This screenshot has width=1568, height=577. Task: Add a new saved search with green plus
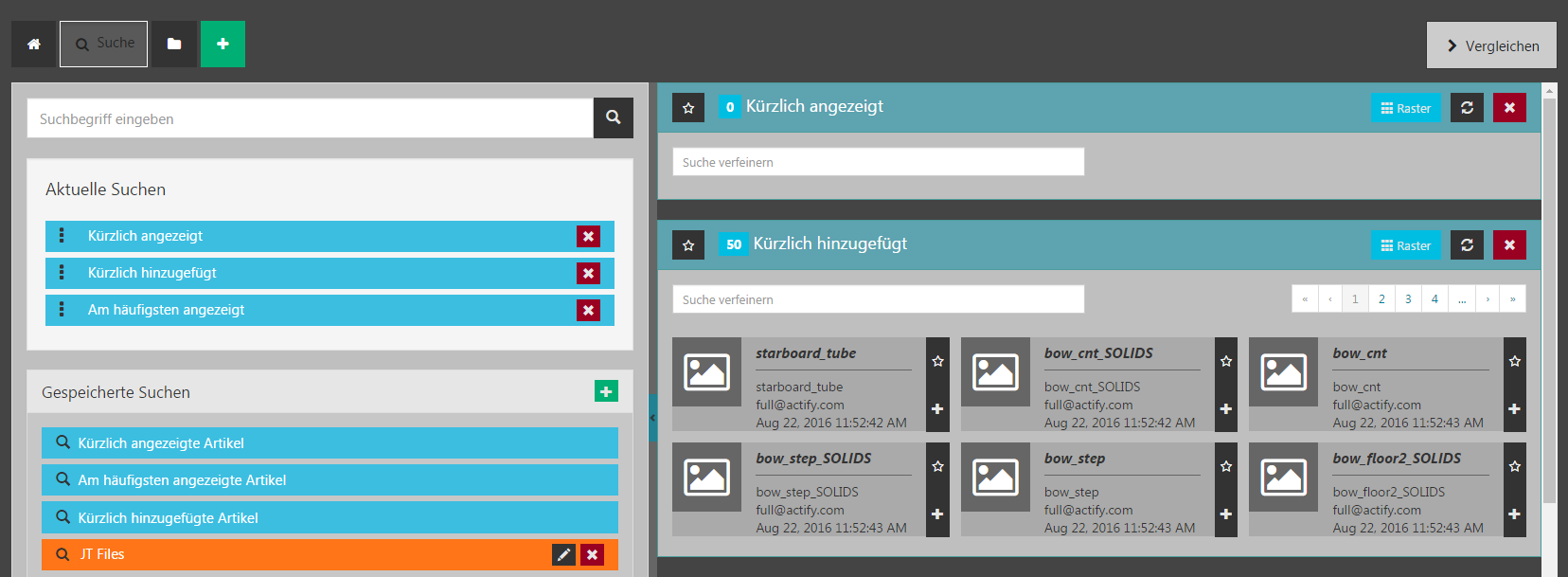pyautogui.click(x=606, y=391)
